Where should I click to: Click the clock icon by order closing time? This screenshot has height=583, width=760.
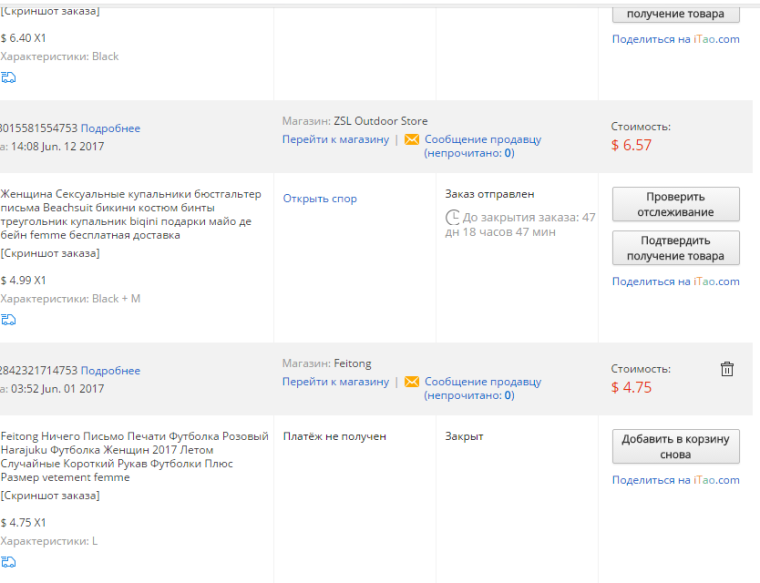tap(452, 217)
